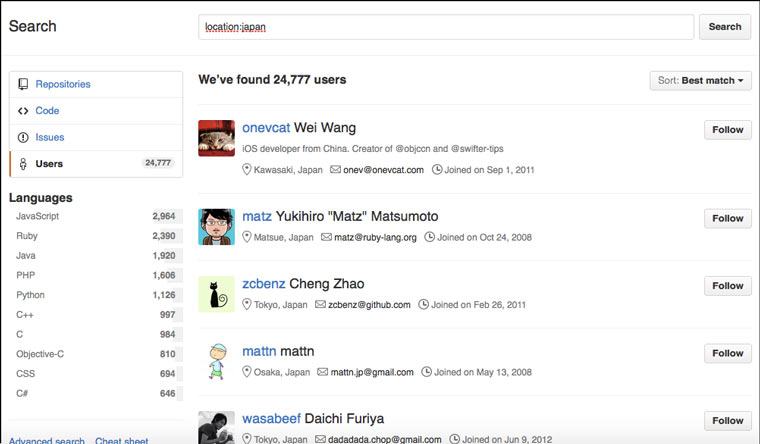
Task: Filter by the C language entry with 984
Action: pos(96,334)
